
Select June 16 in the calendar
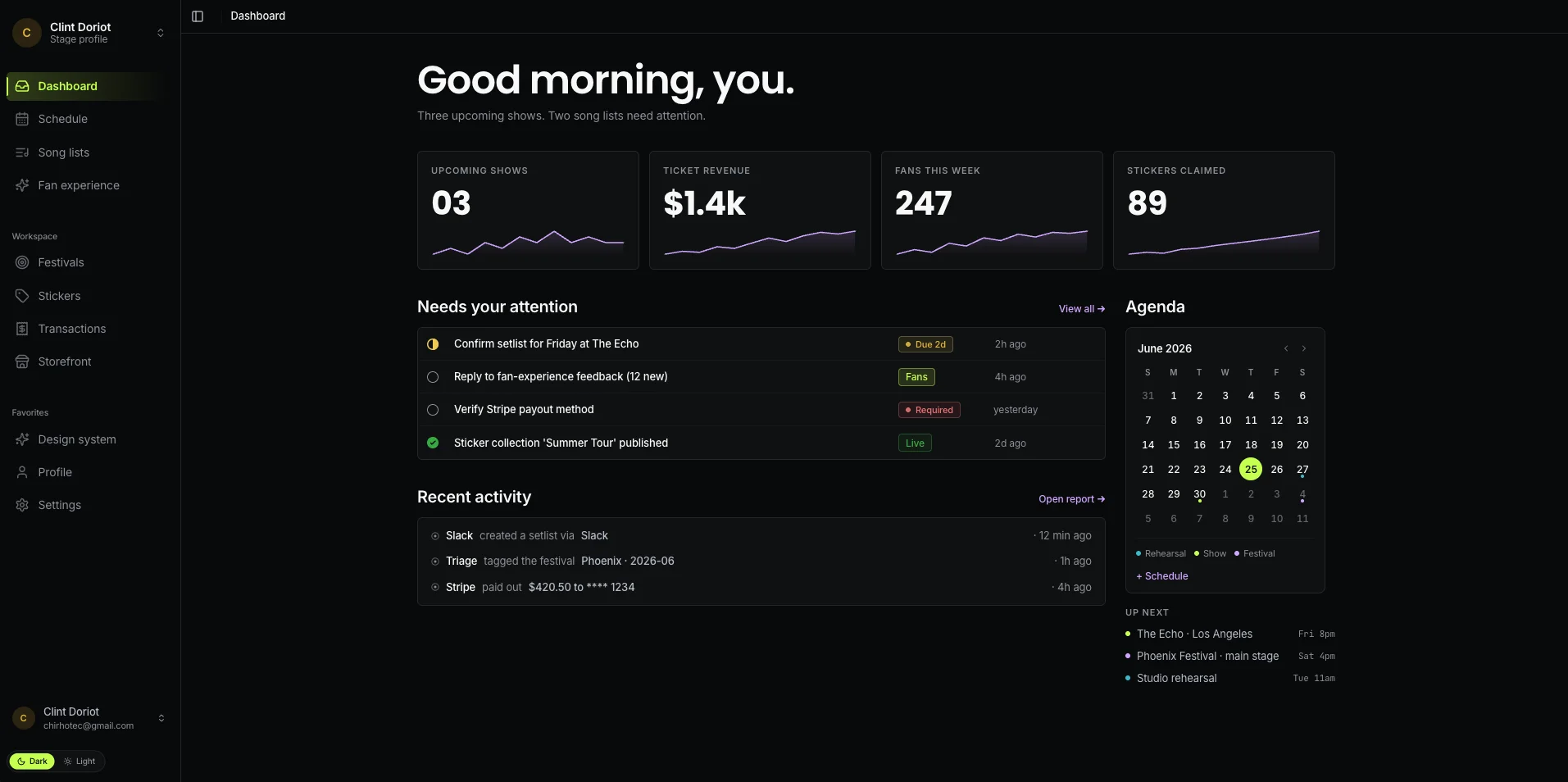point(1199,445)
